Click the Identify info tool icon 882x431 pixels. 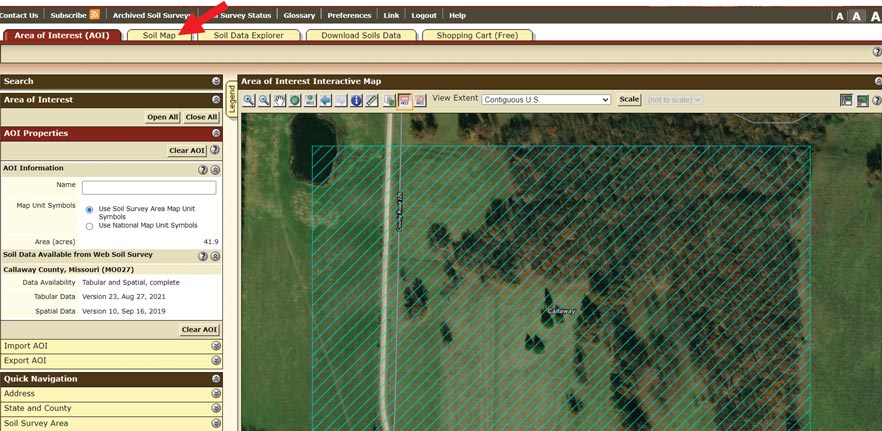[x=356, y=100]
